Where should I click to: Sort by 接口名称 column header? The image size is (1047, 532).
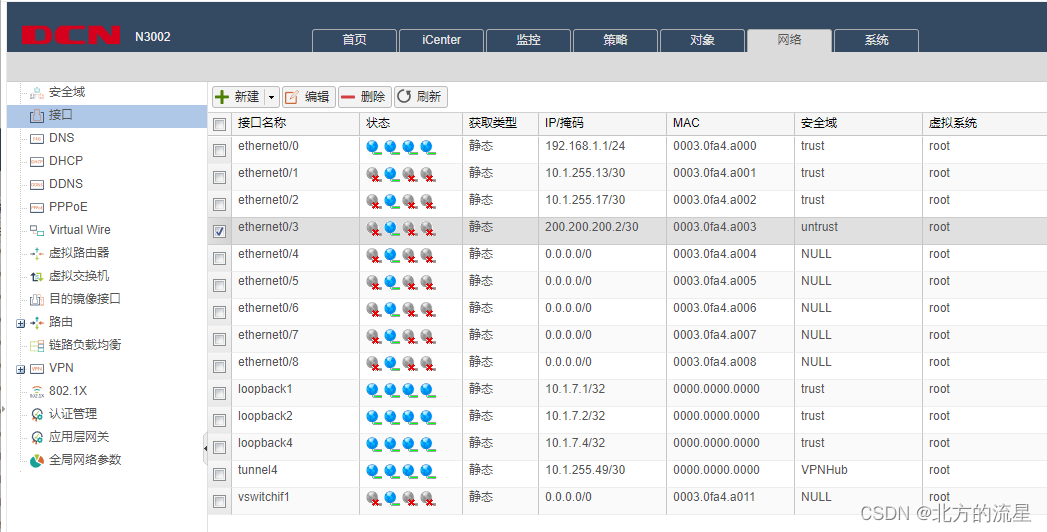click(295, 123)
